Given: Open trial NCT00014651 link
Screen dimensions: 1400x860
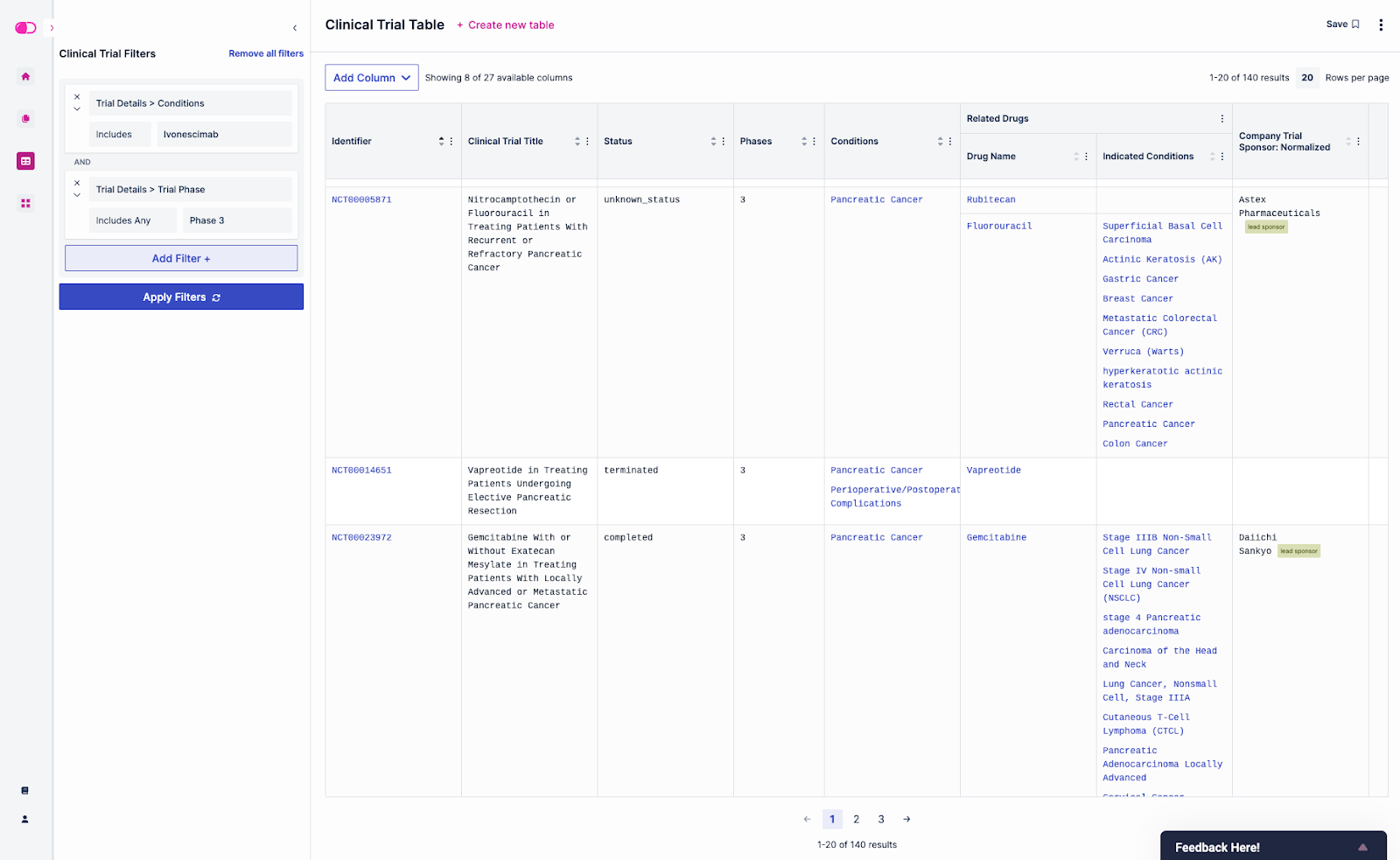Looking at the screenshot, I should (361, 471).
